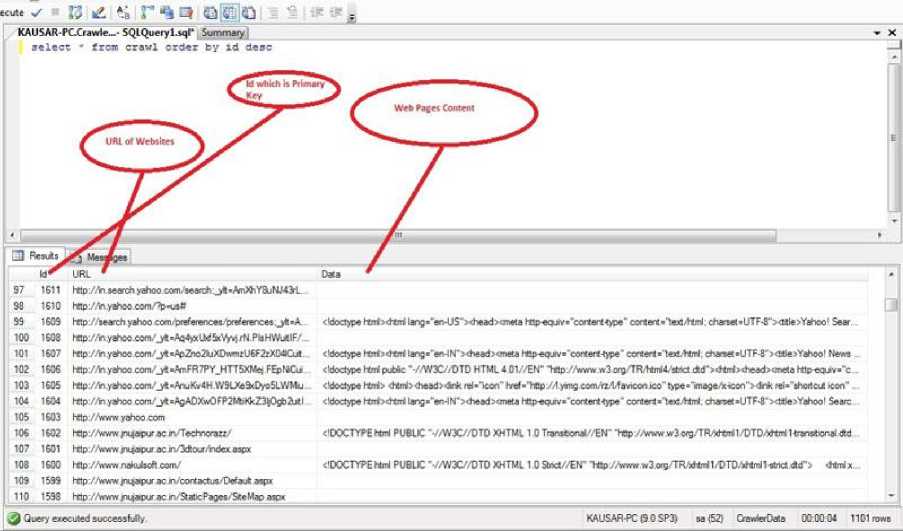Click the Data column header
The height and width of the screenshot is (531, 903).
[x=592, y=274]
